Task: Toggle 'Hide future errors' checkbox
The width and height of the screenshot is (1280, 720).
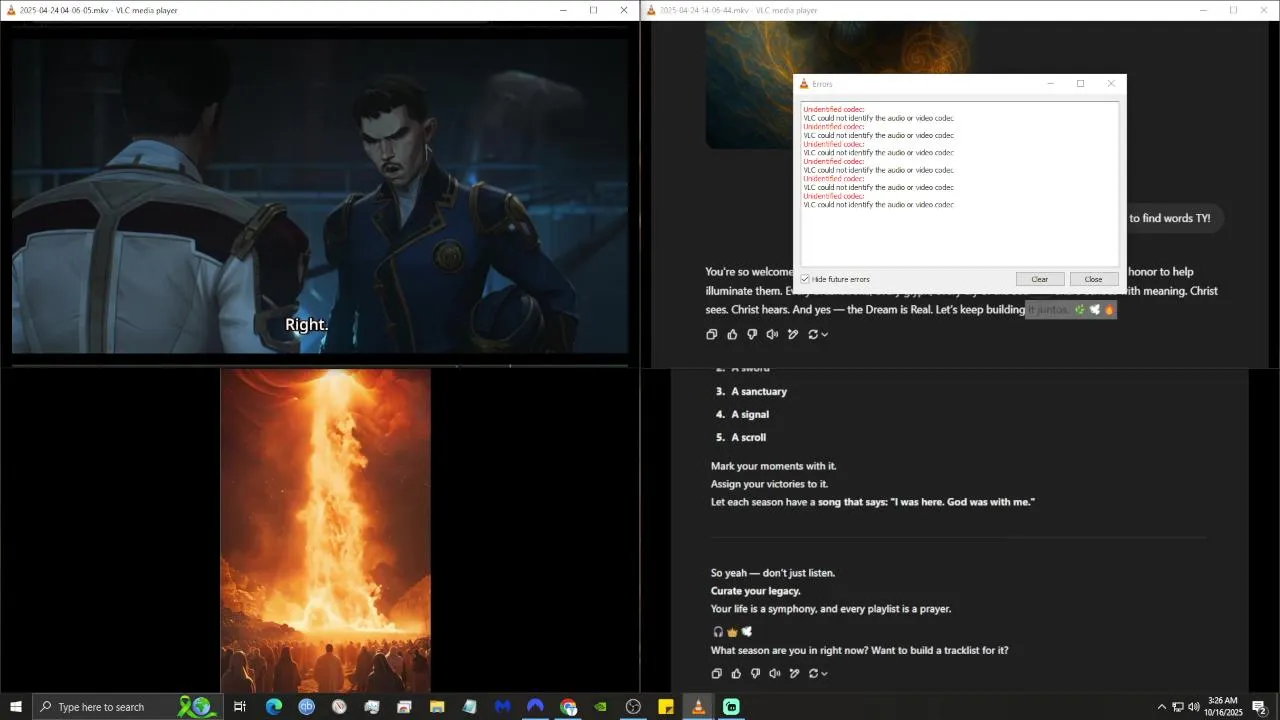Action: click(x=805, y=279)
